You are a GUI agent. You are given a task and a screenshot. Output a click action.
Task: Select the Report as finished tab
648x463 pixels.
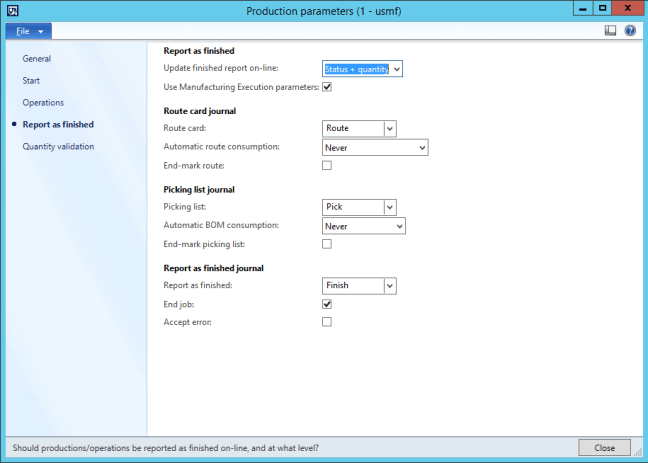click(x=58, y=124)
